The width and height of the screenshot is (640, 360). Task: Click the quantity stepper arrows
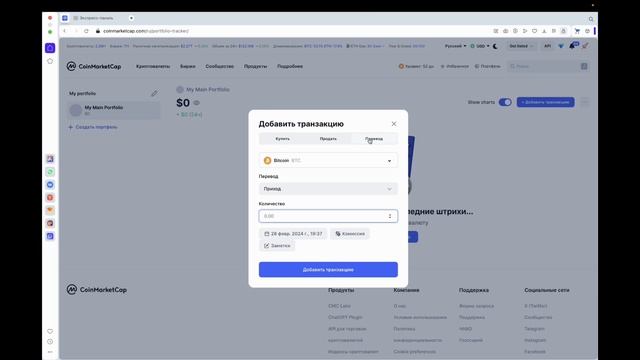click(x=390, y=216)
